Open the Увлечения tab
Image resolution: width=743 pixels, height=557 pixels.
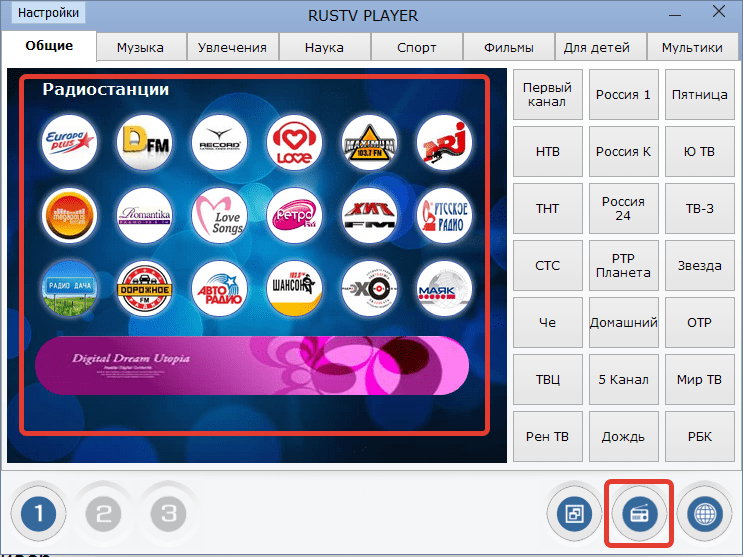click(x=232, y=47)
